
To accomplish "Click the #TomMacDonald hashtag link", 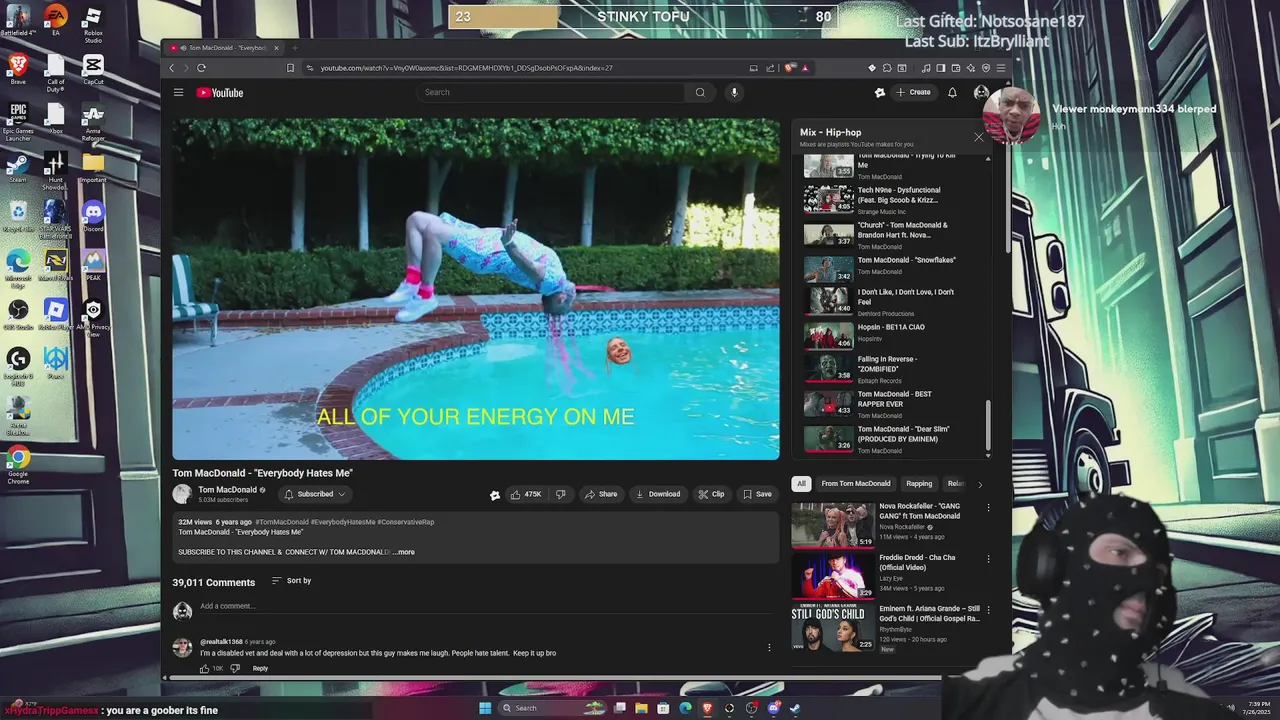I will point(281,522).
